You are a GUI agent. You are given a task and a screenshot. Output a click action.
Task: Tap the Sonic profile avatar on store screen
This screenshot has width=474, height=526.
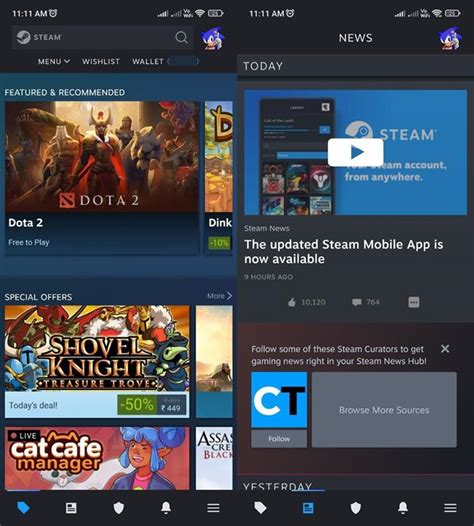click(213, 38)
